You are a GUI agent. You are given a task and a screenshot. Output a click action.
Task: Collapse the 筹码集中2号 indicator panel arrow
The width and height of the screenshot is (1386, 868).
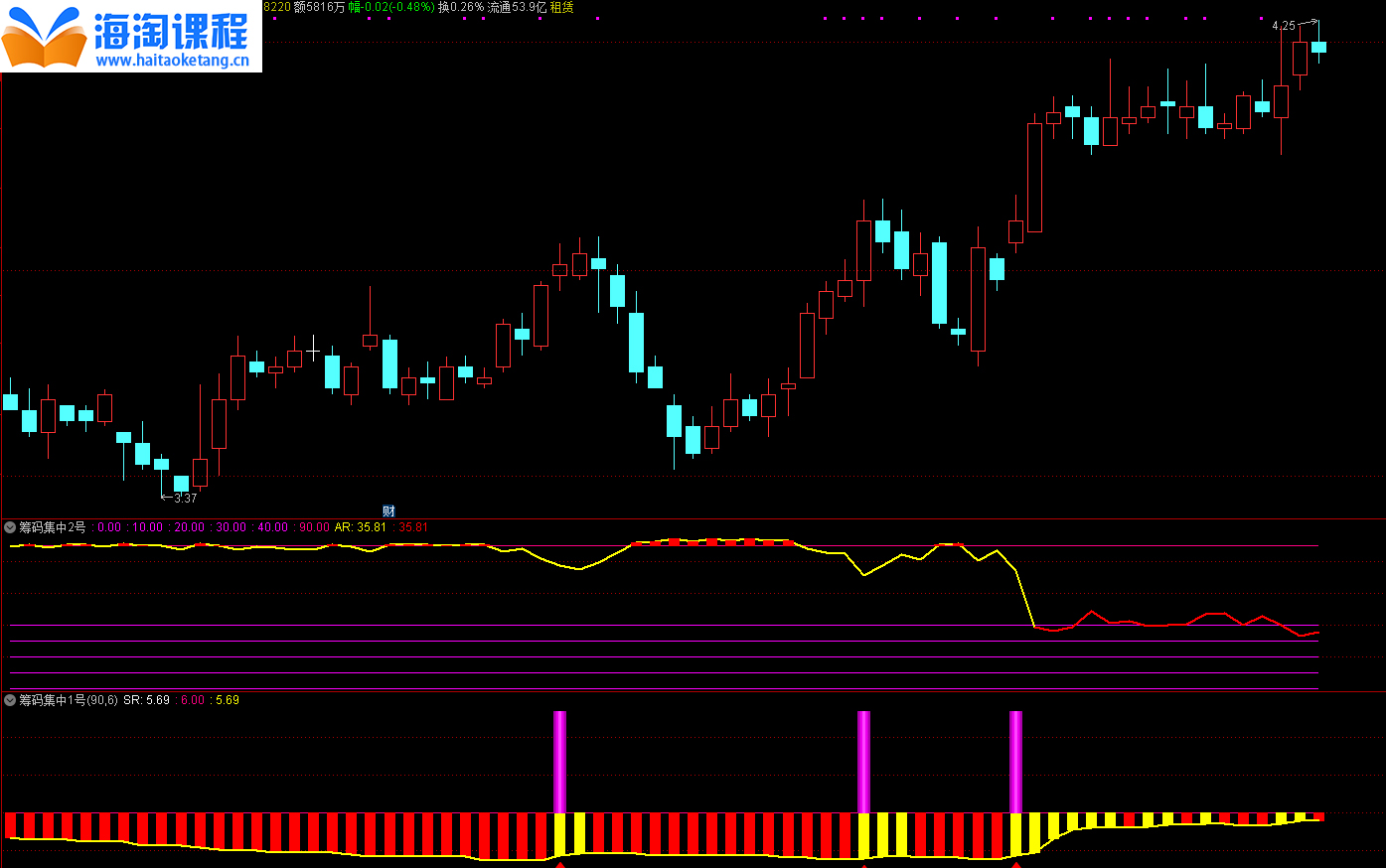coord(10,527)
